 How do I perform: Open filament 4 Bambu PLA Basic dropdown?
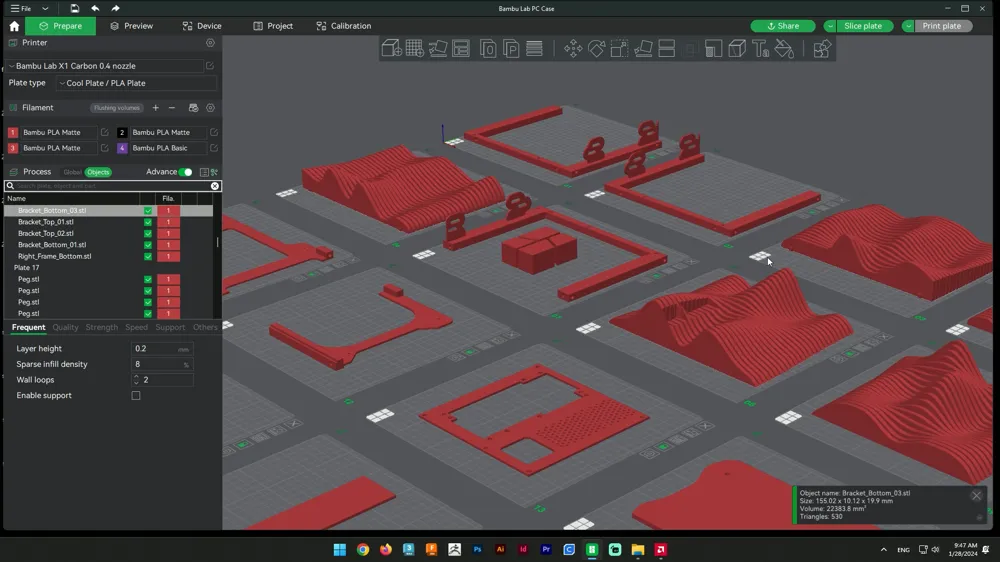pyautogui.click(x=168, y=147)
